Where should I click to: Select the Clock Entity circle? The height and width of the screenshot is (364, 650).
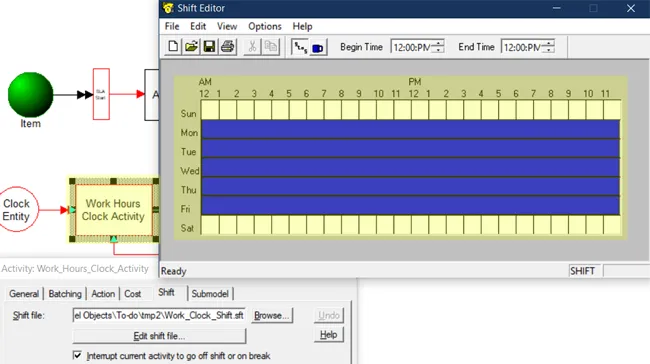pos(17,209)
